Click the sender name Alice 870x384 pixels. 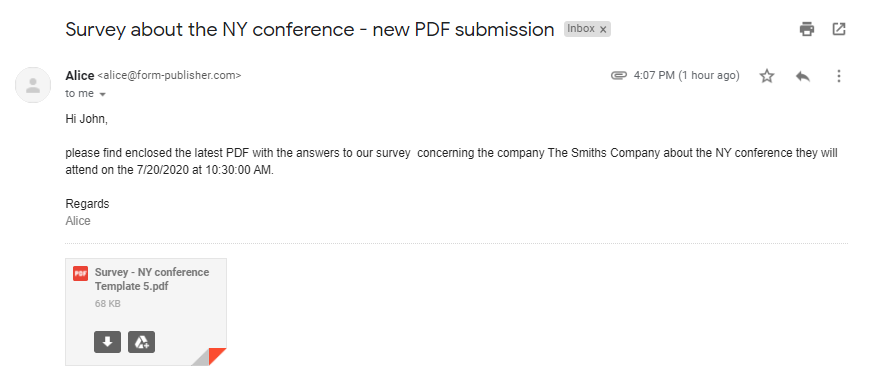80,75
